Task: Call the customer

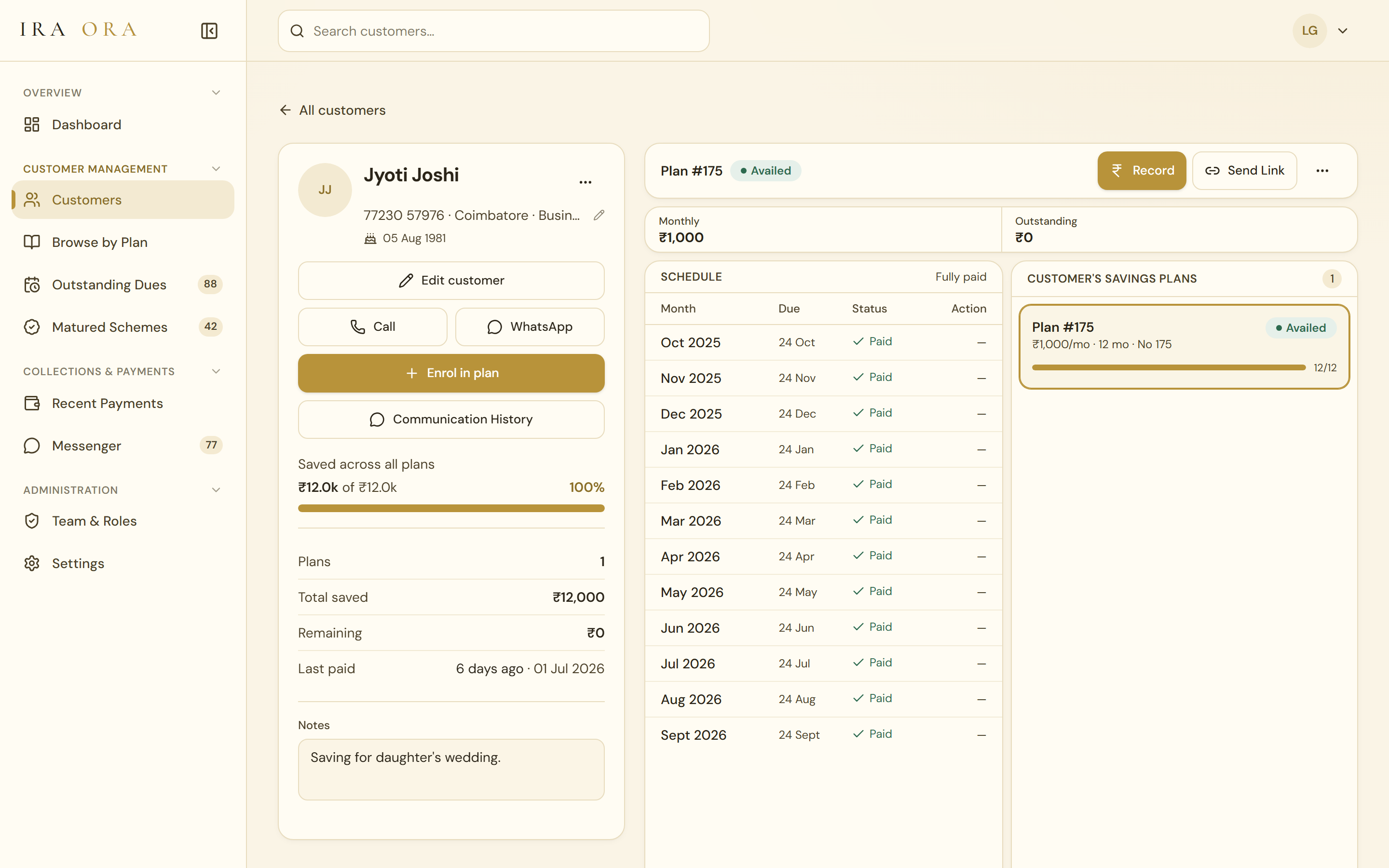Action: [372, 326]
